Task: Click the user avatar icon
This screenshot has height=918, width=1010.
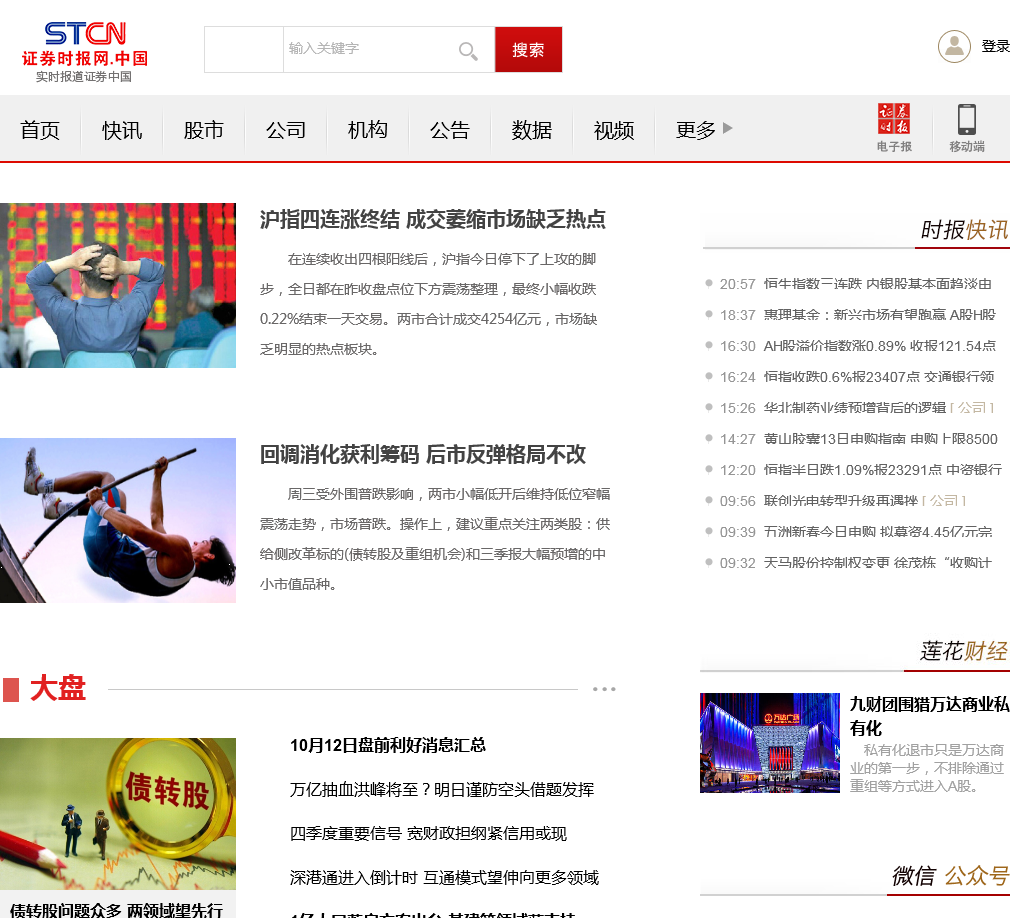Action: [954, 46]
